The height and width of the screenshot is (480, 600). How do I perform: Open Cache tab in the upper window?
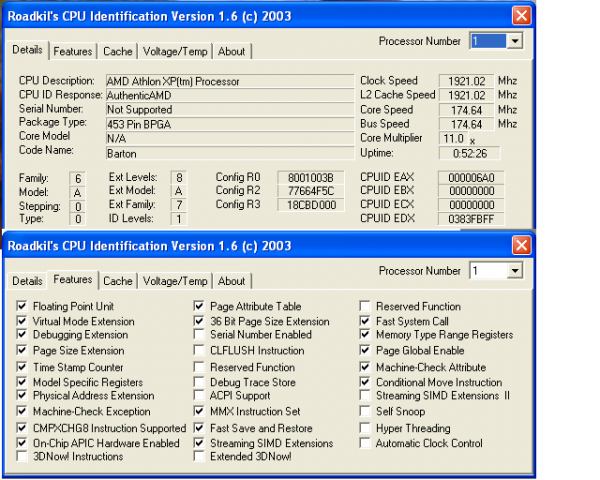117,51
